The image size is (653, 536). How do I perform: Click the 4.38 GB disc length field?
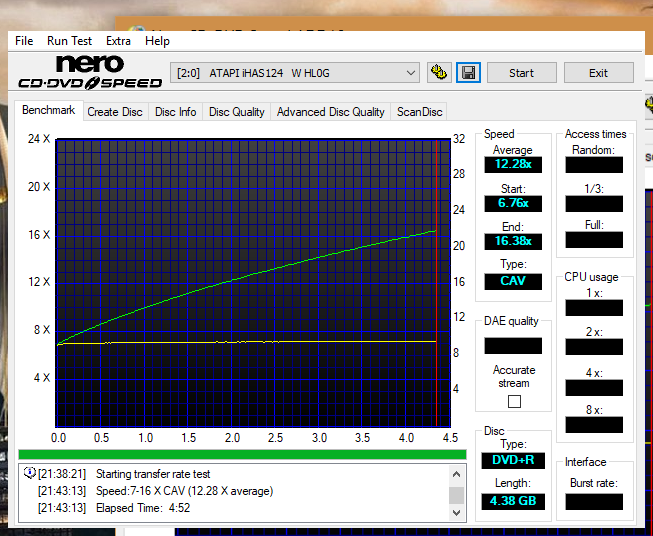(513, 501)
